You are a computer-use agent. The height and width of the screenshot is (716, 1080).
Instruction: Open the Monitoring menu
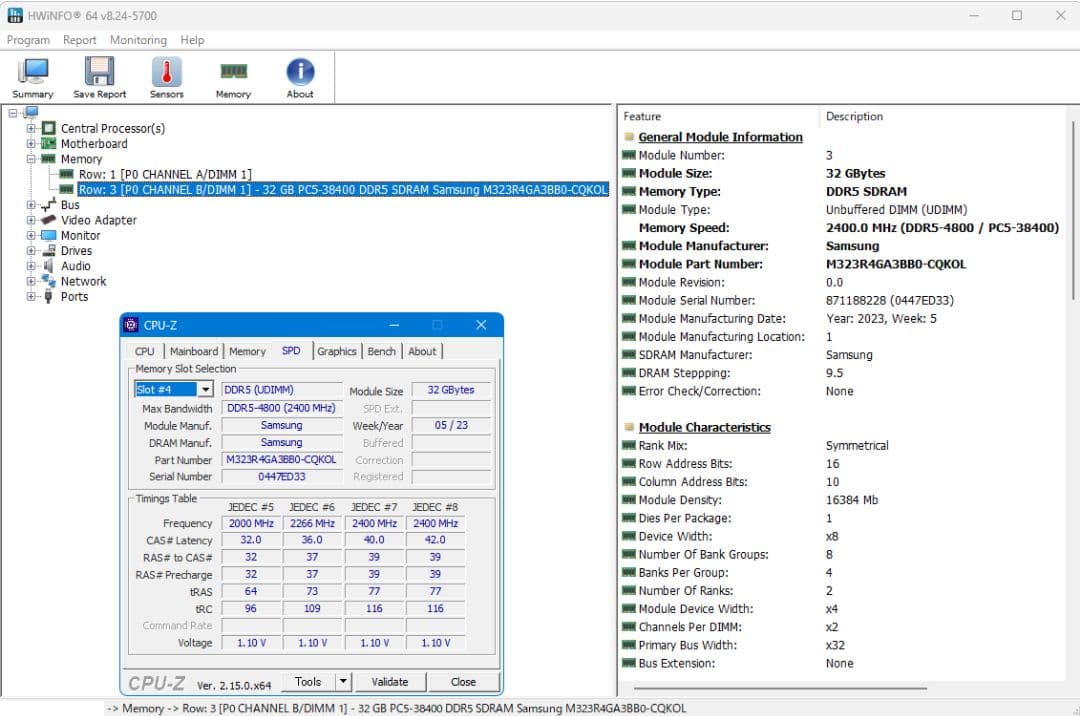[138, 40]
